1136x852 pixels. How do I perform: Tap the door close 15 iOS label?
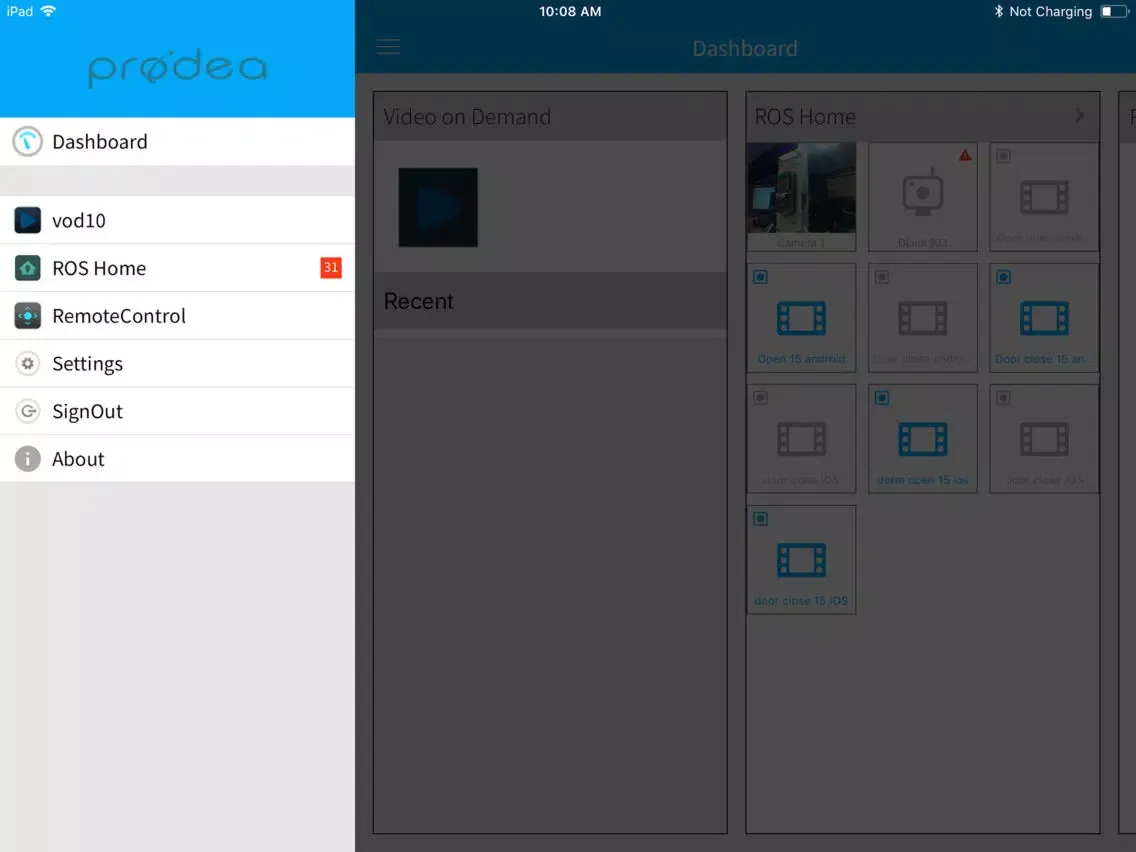click(x=801, y=601)
